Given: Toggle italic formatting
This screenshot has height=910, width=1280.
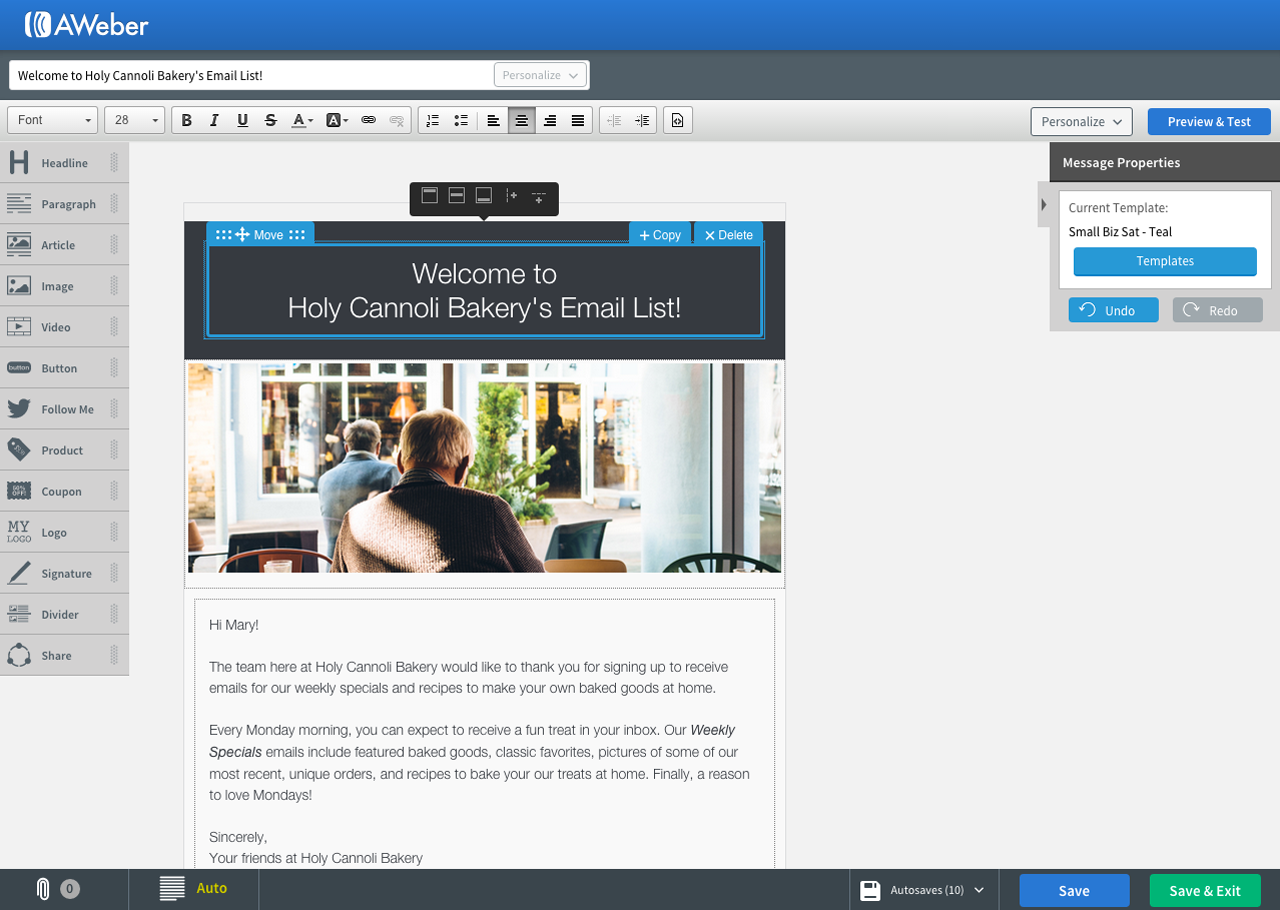Looking at the screenshot, I should point(214,120).
